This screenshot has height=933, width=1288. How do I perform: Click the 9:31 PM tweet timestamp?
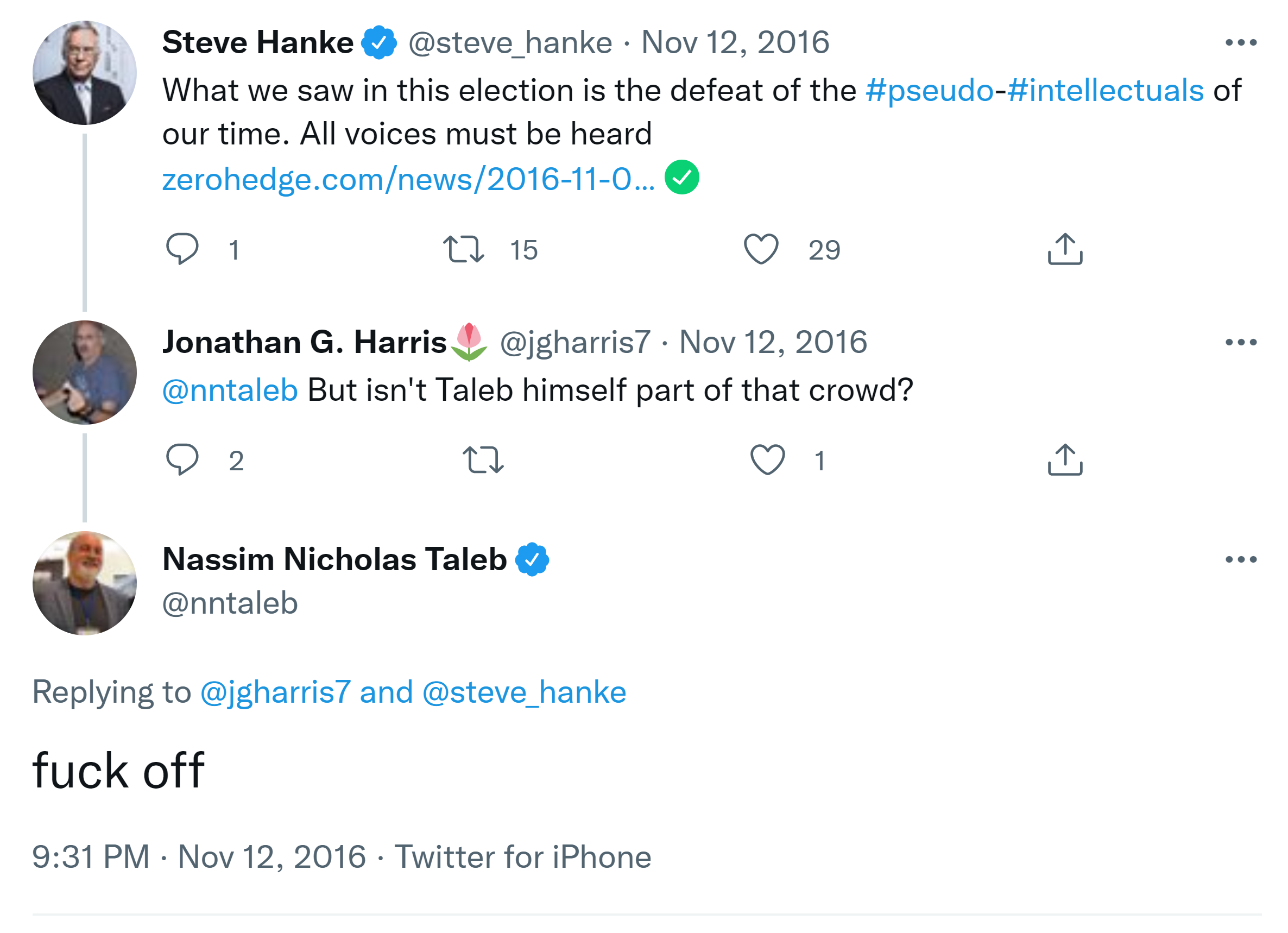[91, 857]
